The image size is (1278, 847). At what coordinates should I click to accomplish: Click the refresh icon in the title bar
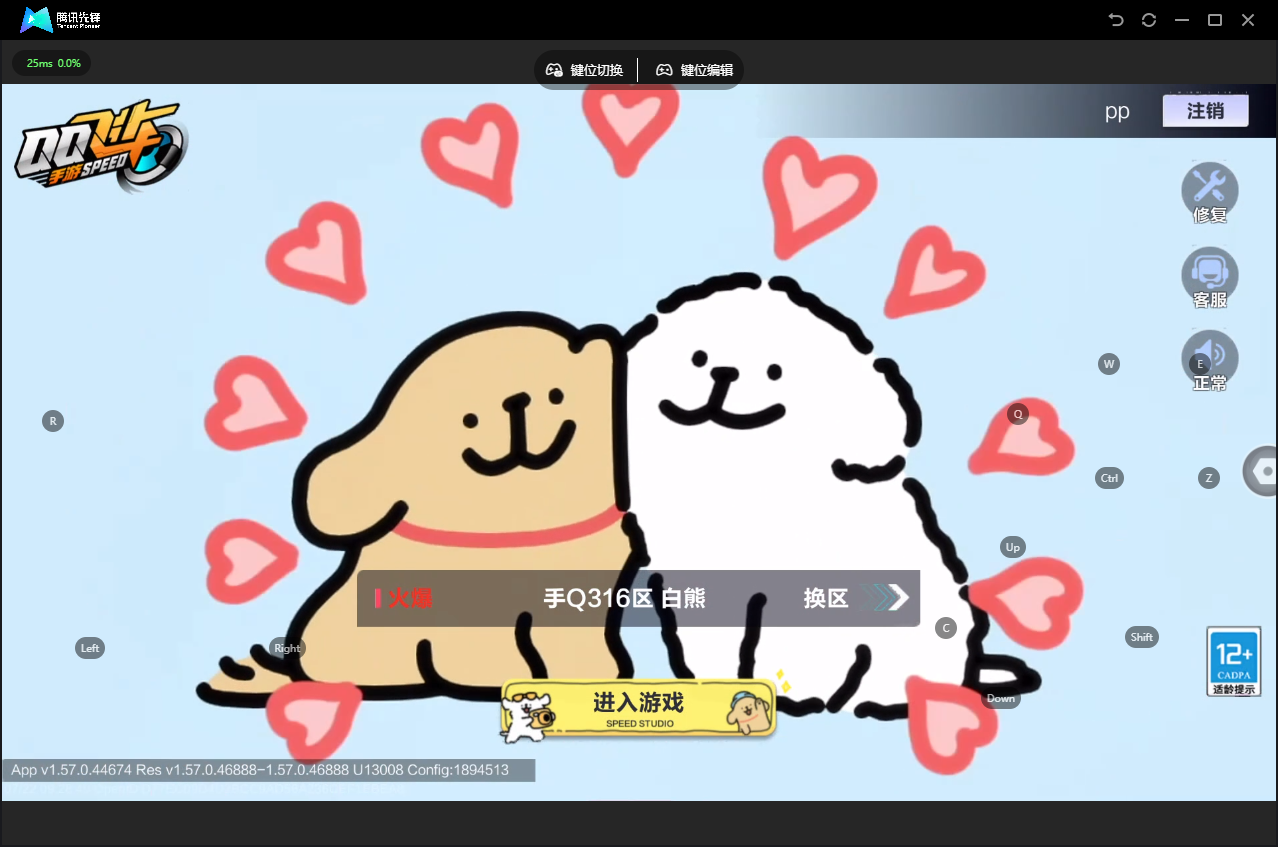point(1149,20)
